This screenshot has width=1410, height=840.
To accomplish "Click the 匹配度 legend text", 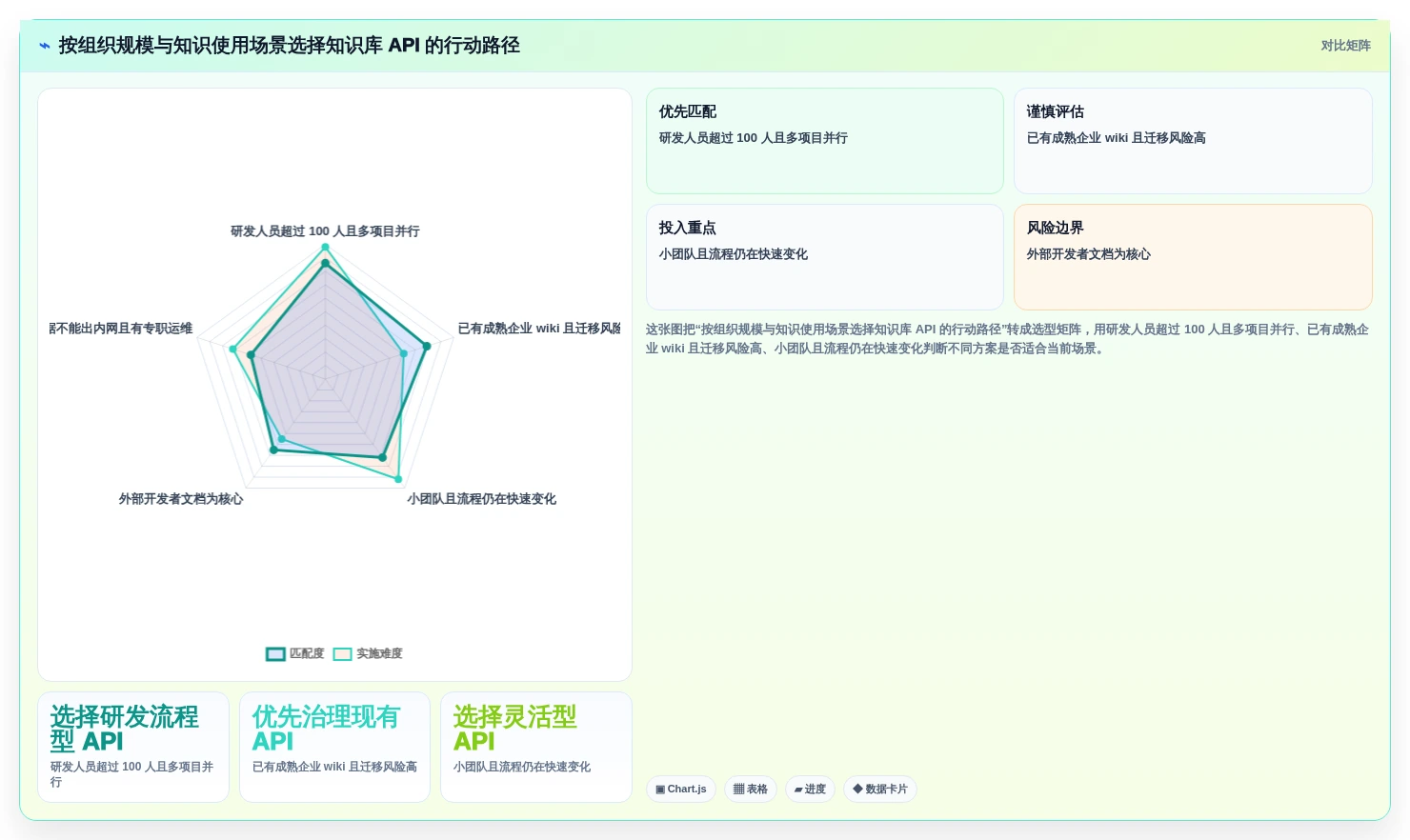I will tap(307, 654).
